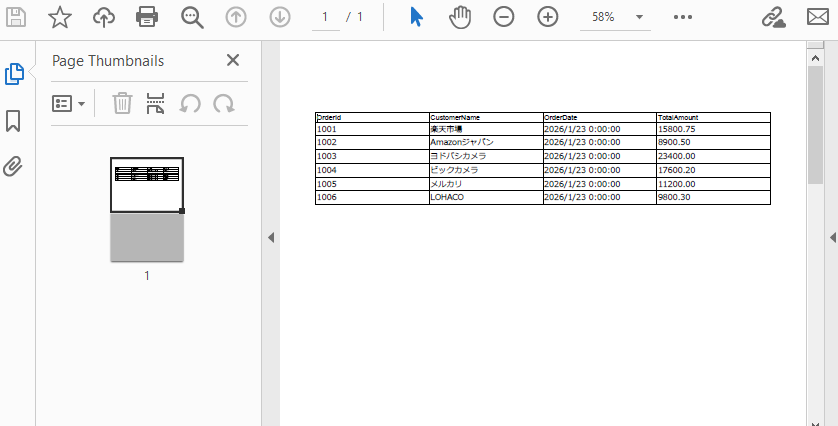This screenshot has height=426, width=838.
Task: Open the more tools ellipsis menu
Action: click(683, 17)
